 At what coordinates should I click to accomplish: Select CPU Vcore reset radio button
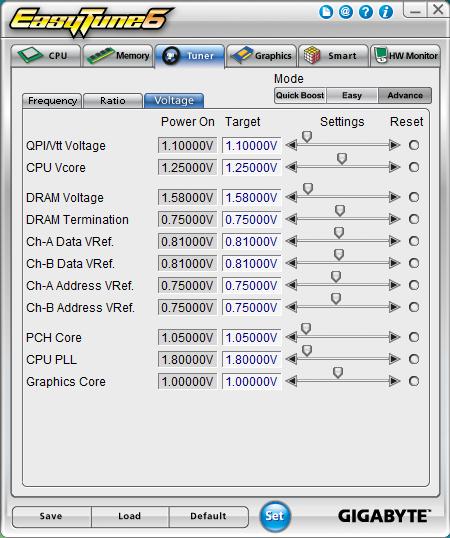coord(414,167)
